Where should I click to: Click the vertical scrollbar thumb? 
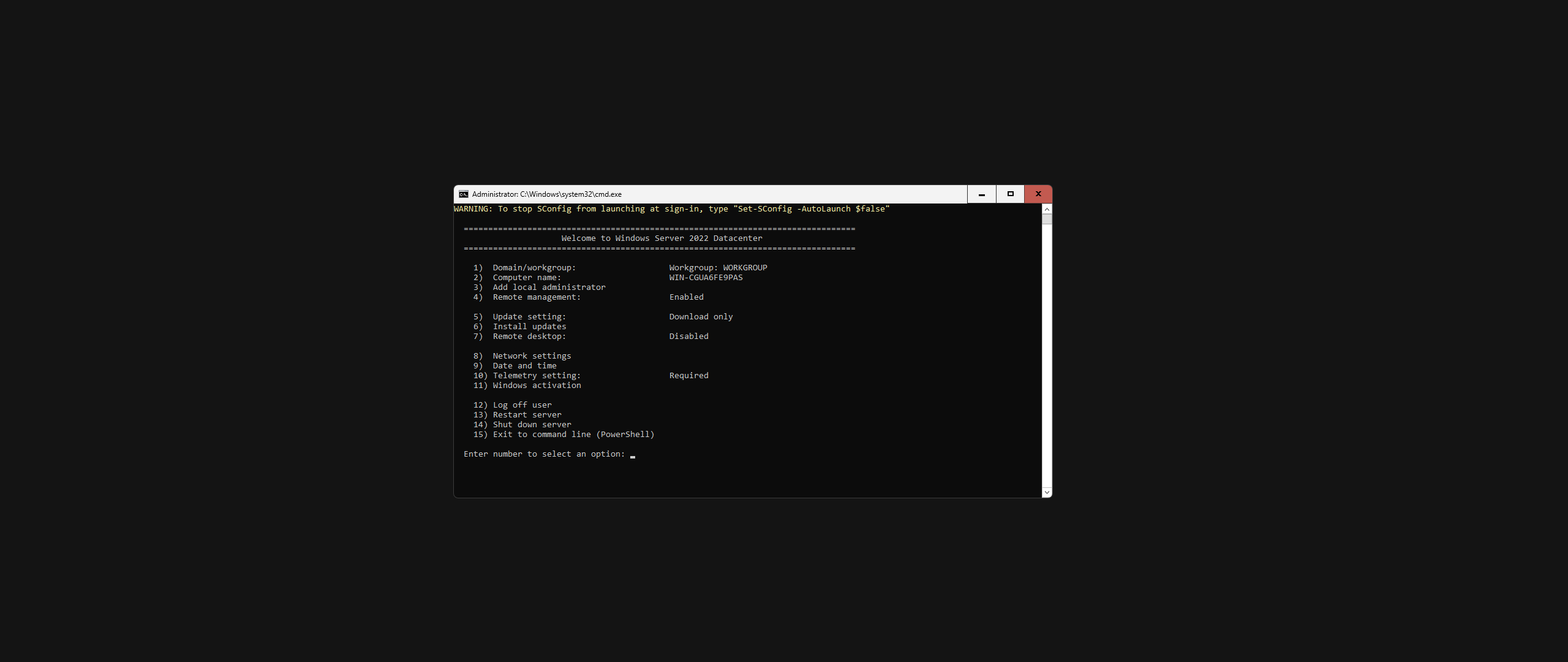click(1047, 219)
